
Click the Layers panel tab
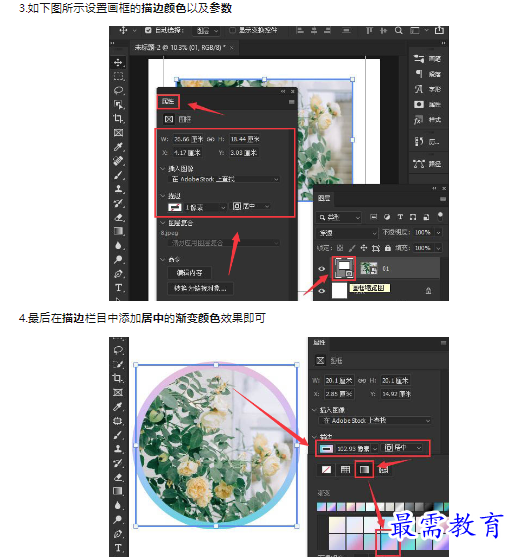pyautogui.click(x=324, y=198)
